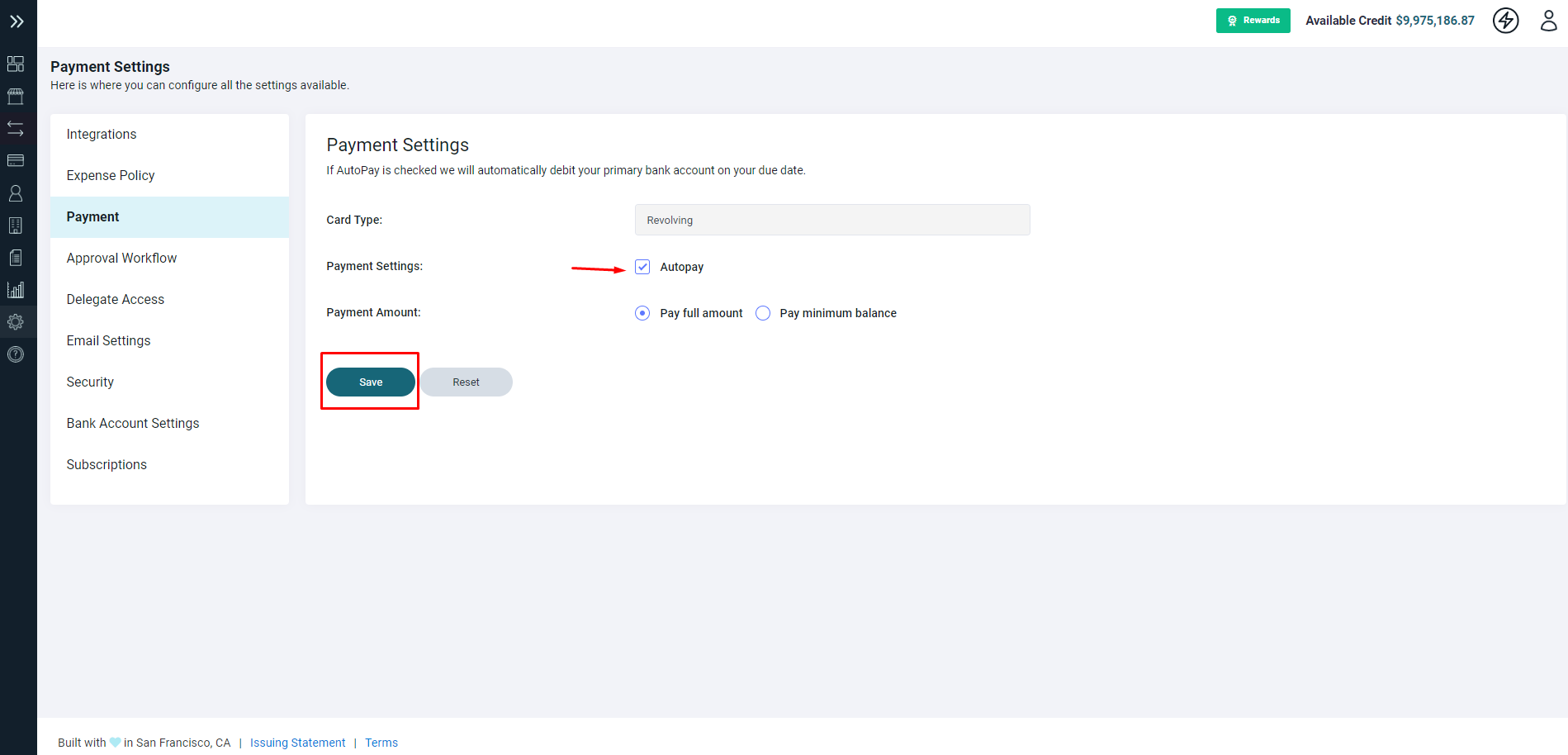Open the Reports bar chart icon
The image size is (1568, 755).
(16, 289)
